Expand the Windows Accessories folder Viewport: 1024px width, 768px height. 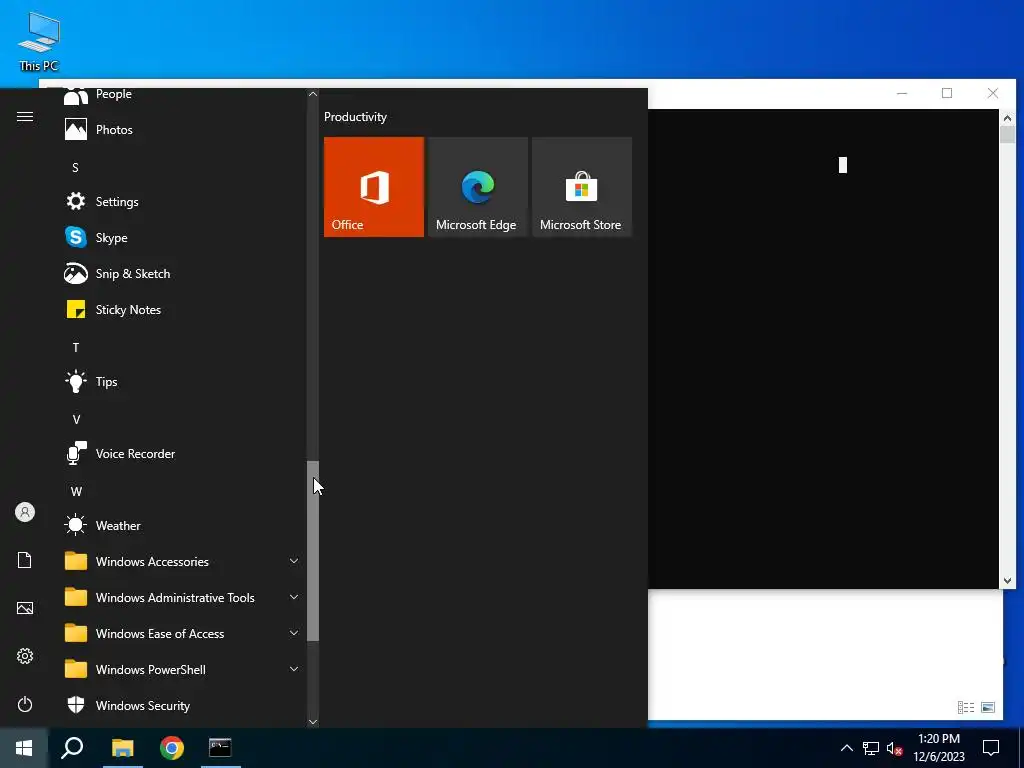[x=180, y=561]
